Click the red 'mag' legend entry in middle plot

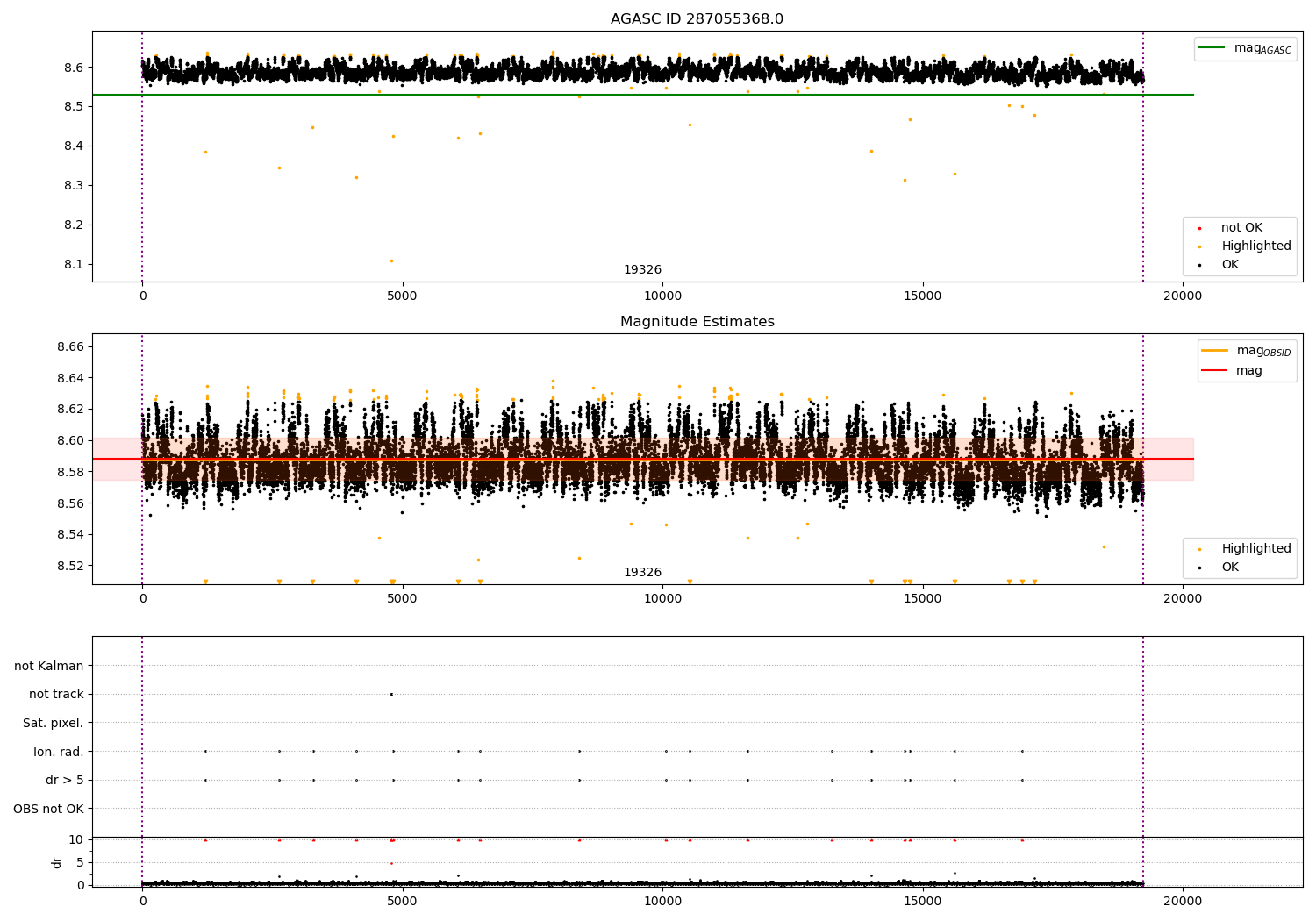(x=1232, y=371)
